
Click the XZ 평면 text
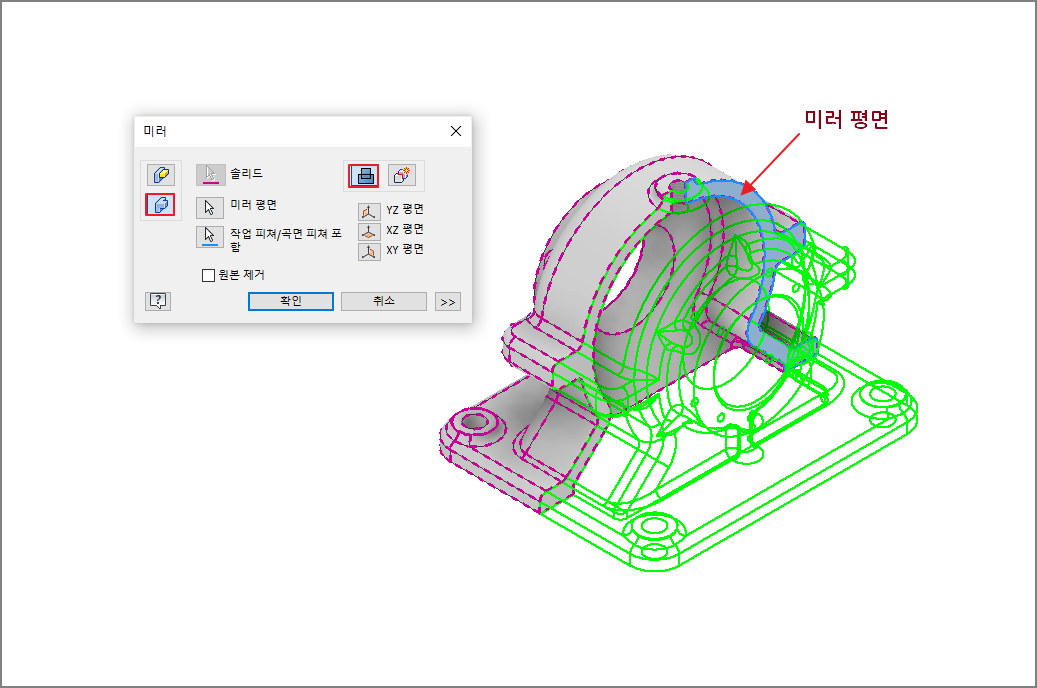coord(405,229)
